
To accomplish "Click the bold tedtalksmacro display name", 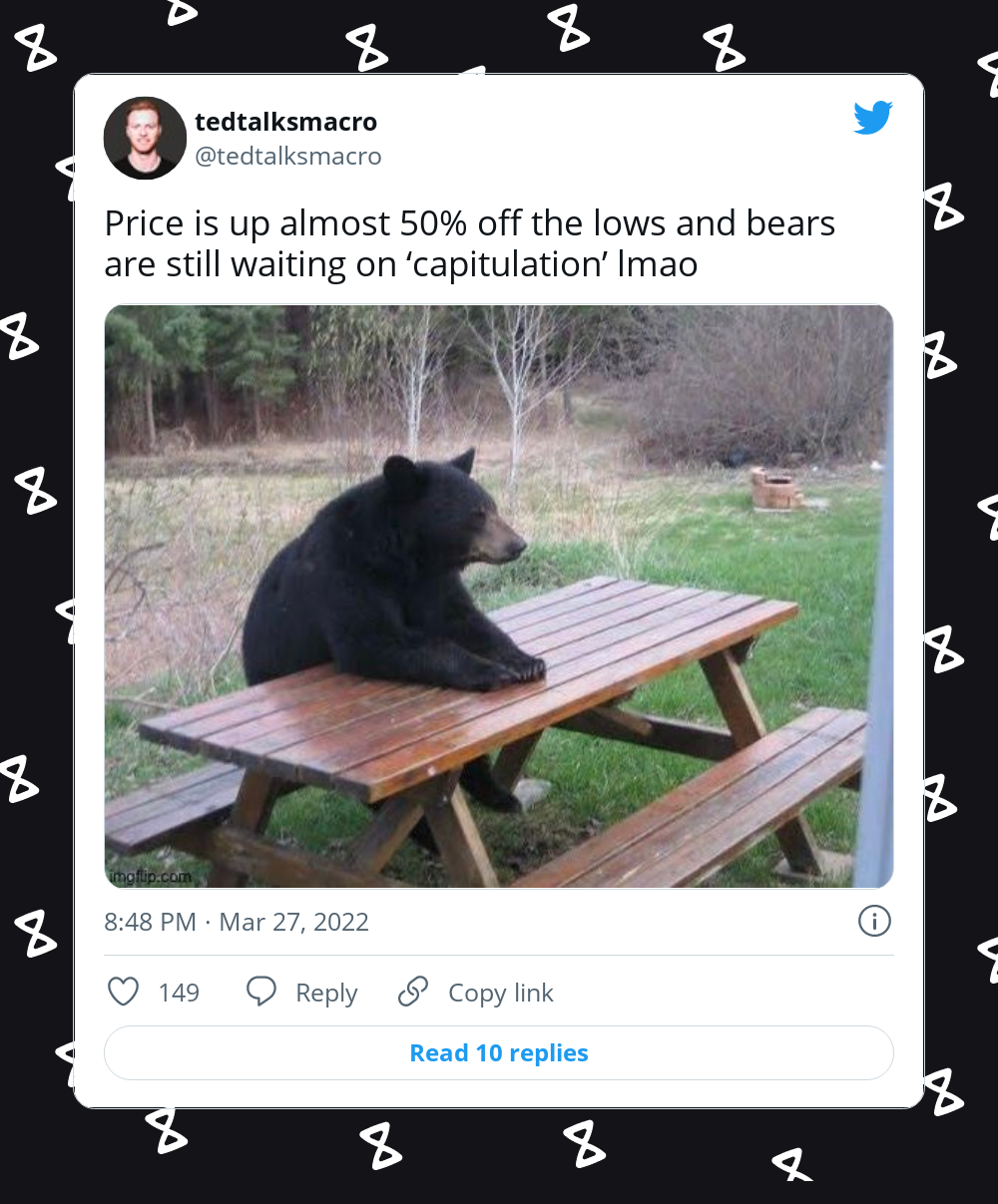I will pyautogui.click(x=285, y=122).
